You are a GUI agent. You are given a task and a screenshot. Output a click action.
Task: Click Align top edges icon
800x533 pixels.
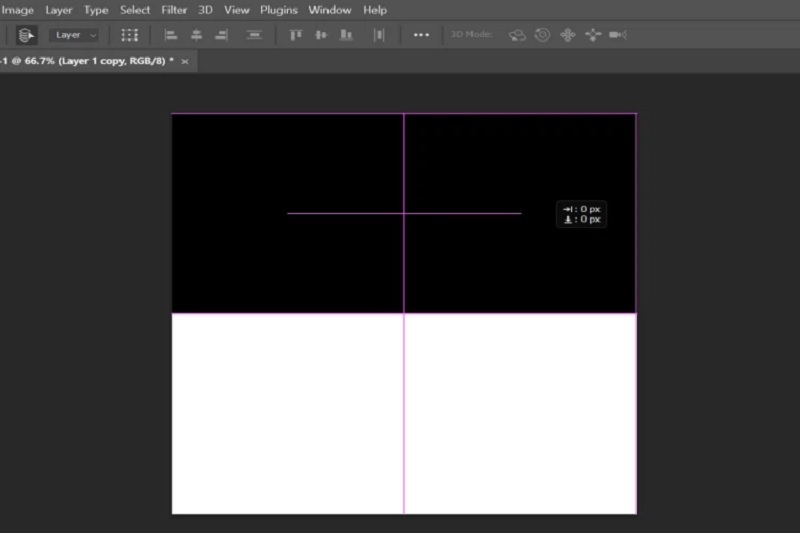[x=296, y=35]
